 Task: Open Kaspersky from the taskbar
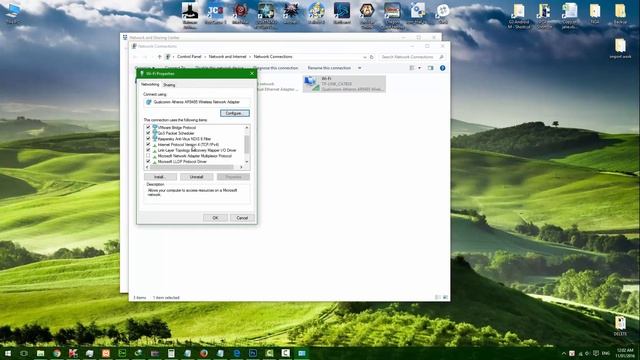click(73, 353)
